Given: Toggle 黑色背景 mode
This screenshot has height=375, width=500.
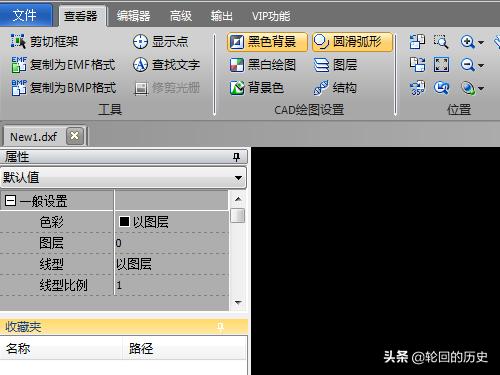Looking at the screenshot, I should [x=267, y=42].
